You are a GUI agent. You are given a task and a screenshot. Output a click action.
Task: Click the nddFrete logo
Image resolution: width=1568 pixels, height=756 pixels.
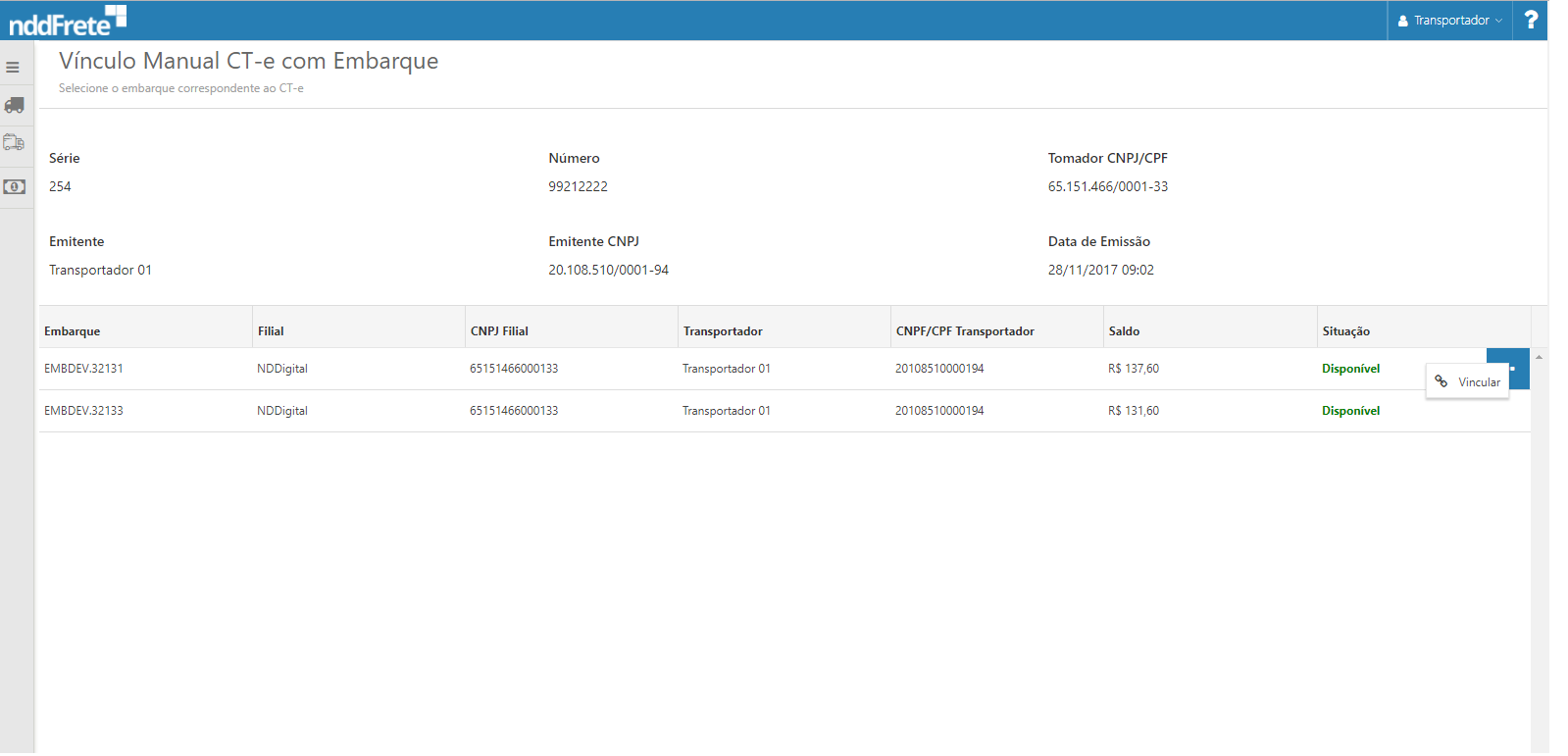(68, 20)
